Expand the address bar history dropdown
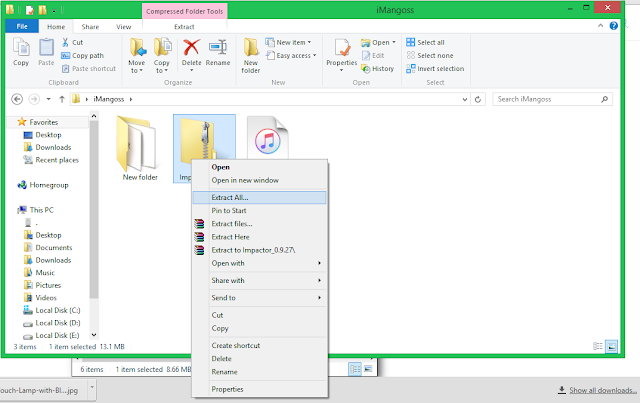 (x=464, y=99)
